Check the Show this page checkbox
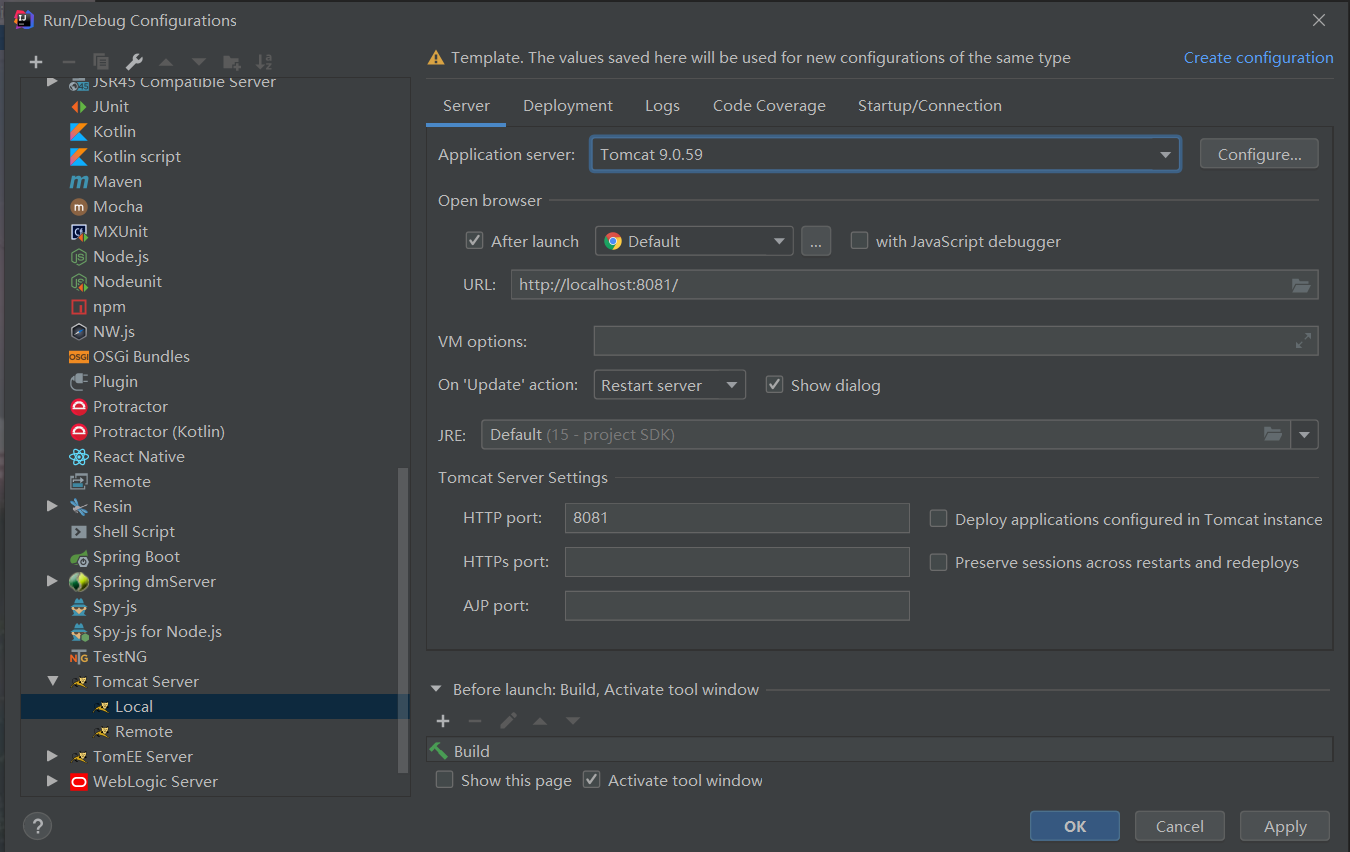1350x852 pixels. click(445, 780)
